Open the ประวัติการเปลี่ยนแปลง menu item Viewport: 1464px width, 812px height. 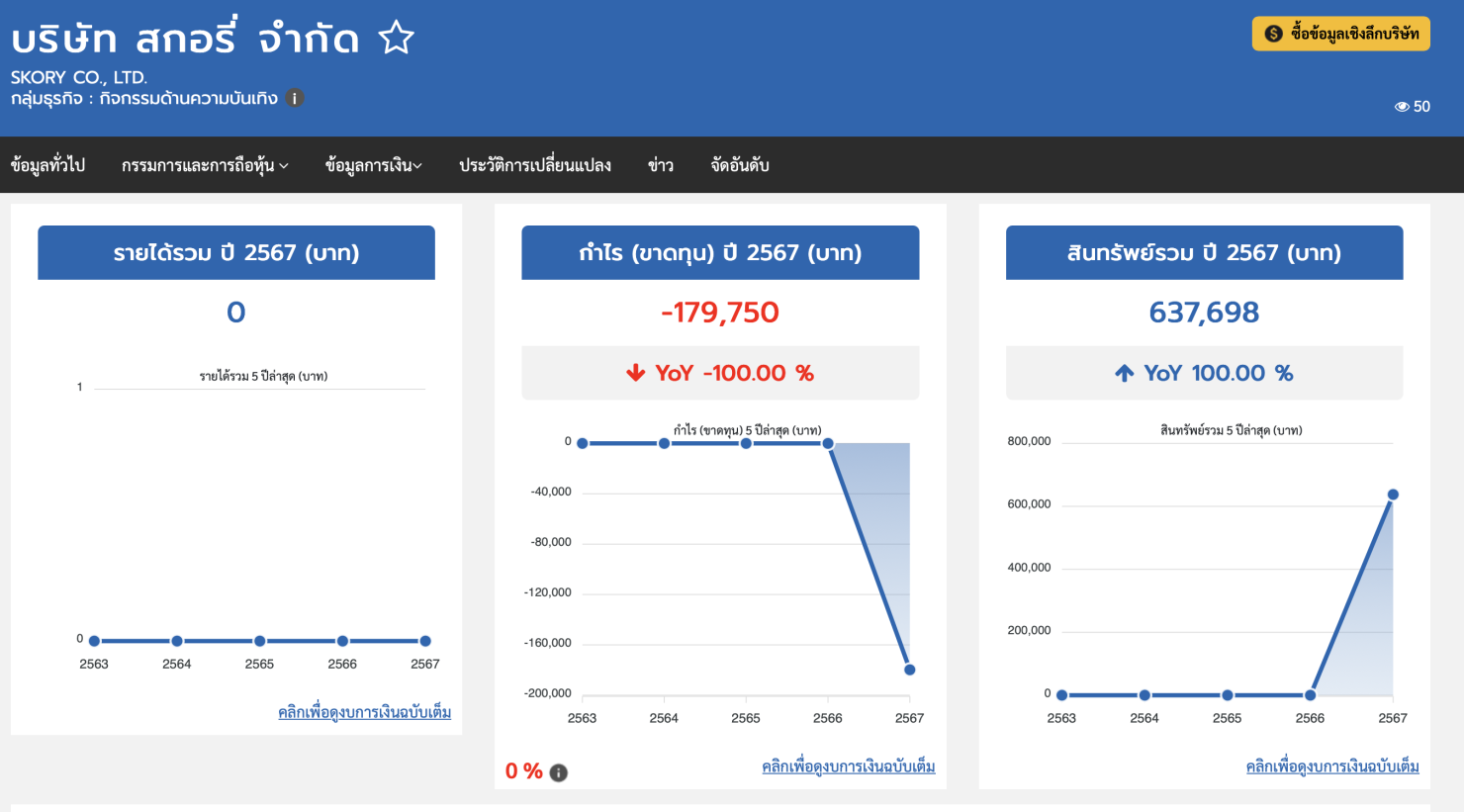click(x=534, y=165)
